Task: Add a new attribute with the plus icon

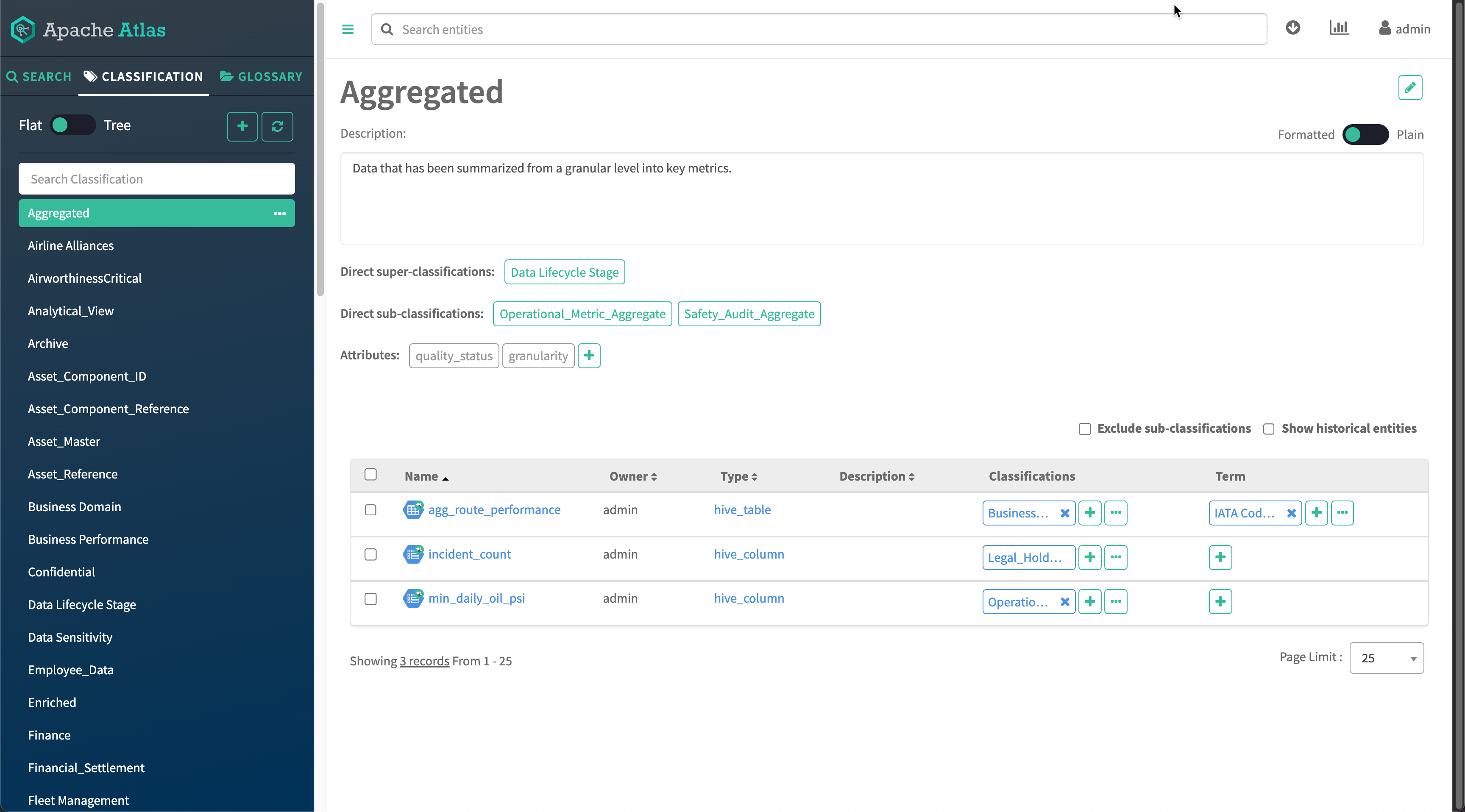Action: [589, 356]
